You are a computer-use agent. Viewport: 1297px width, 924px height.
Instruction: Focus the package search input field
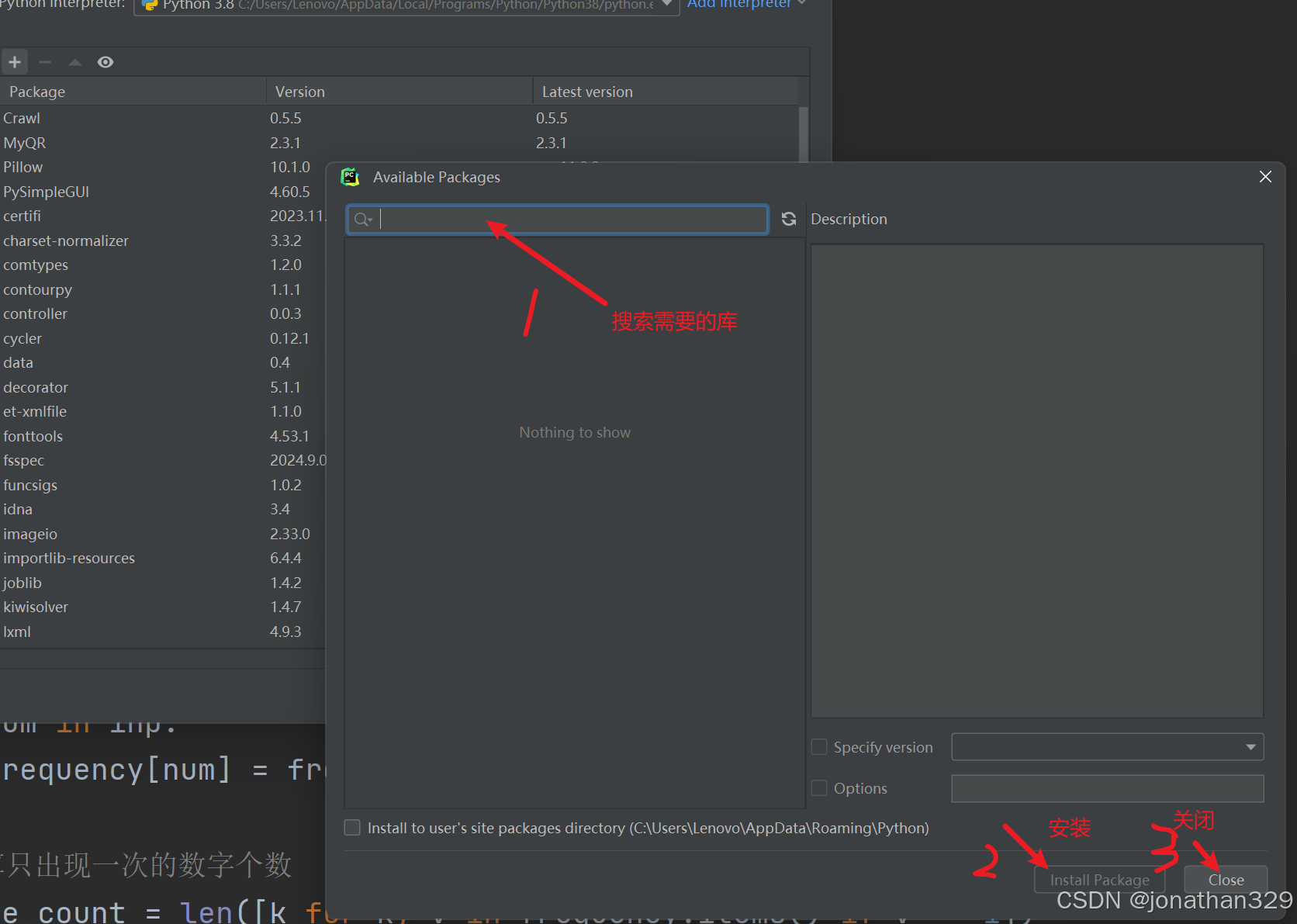coord(558,220)
